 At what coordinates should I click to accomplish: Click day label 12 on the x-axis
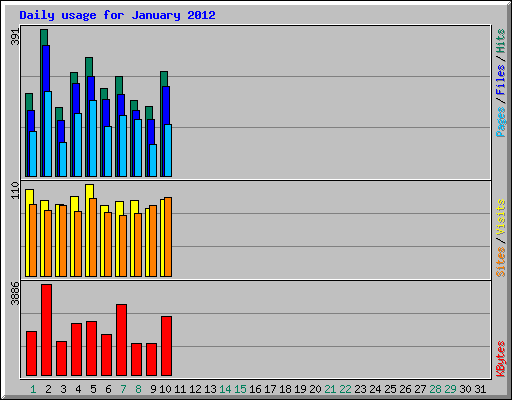tap(195, 389)
